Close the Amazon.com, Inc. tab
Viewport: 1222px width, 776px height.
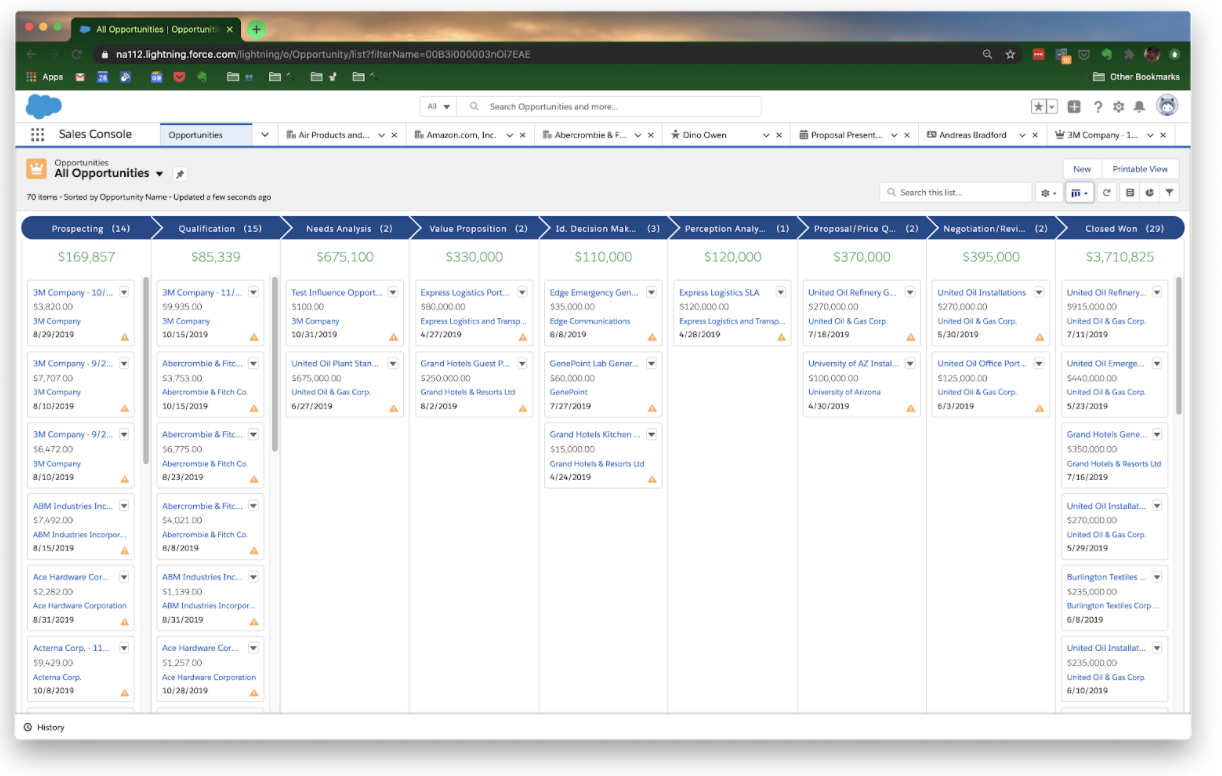pos(523,135)
